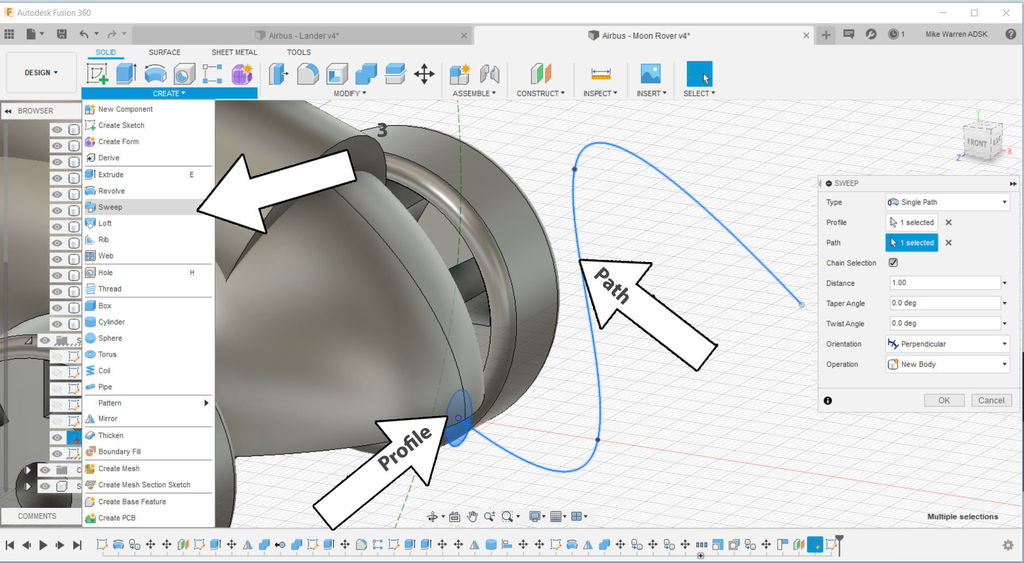Open the Taper Angle dropdown arrow
This screenshot has height=563, width=1024.
1004,303
